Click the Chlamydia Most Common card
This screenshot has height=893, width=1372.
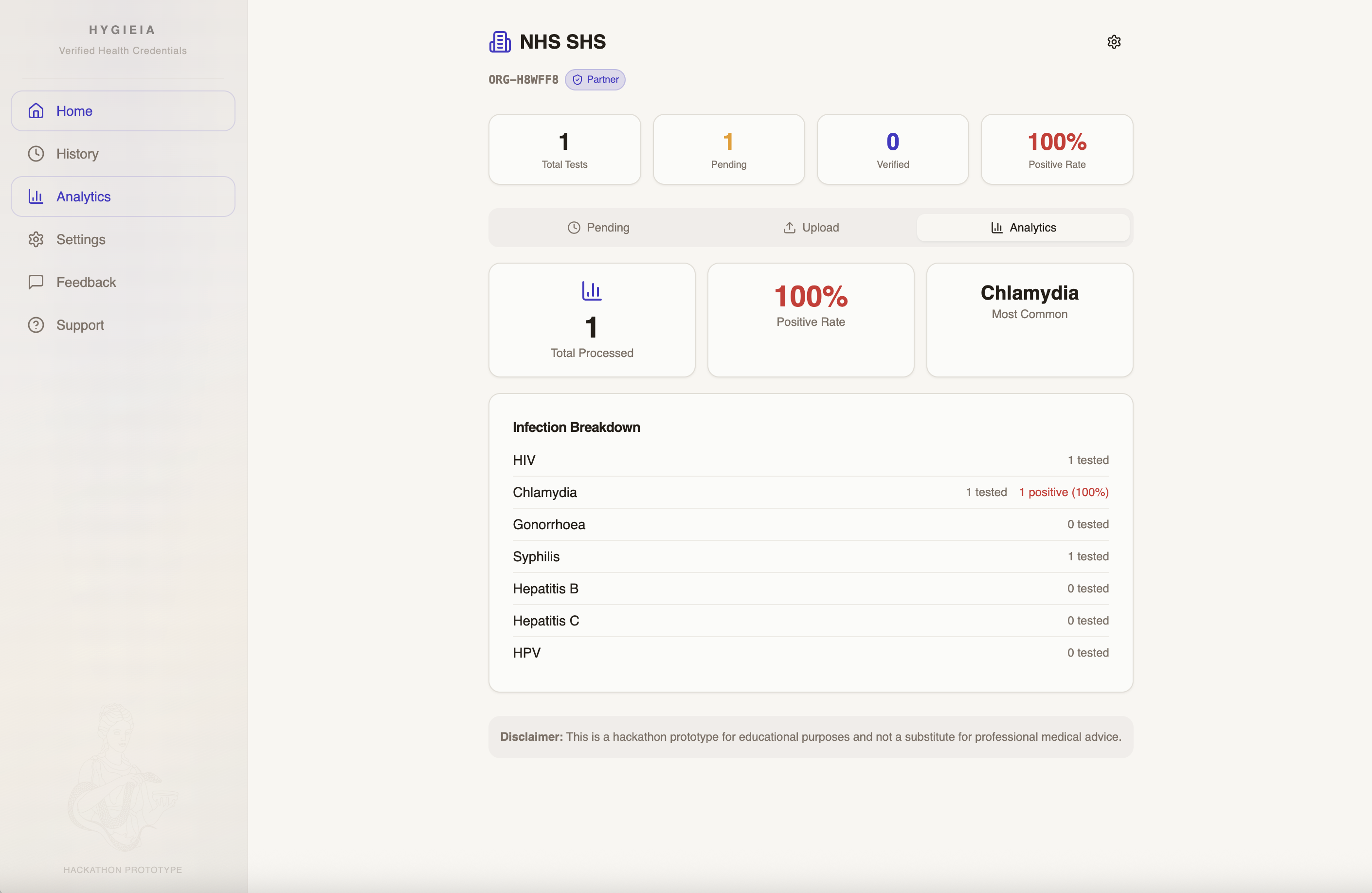point(1029,320)
